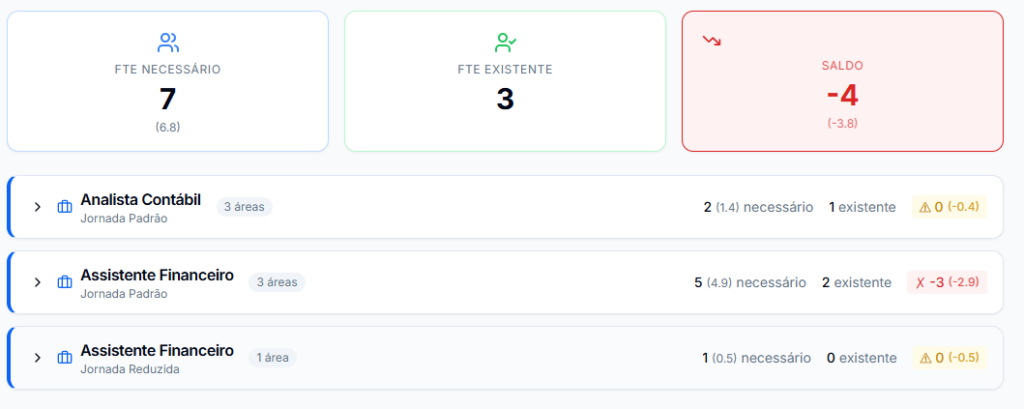Click the people icon above FTE Necessário
This screenshot has width=1024, height=409.
click(168, 42)
